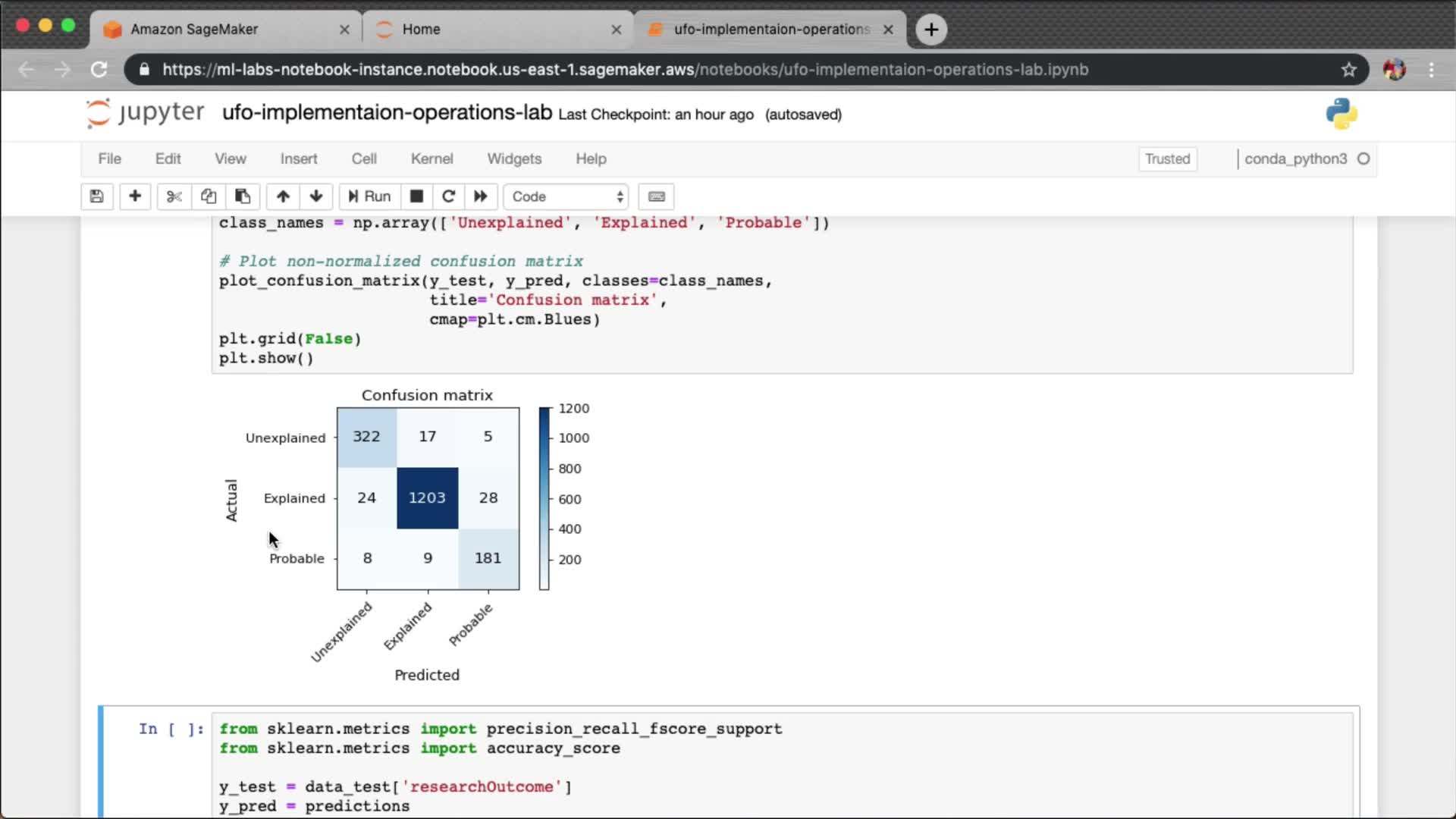The width and height of the screenshot is (1456, 819).
Task: Move the selected cell down
Action: (x=316, y=196)
